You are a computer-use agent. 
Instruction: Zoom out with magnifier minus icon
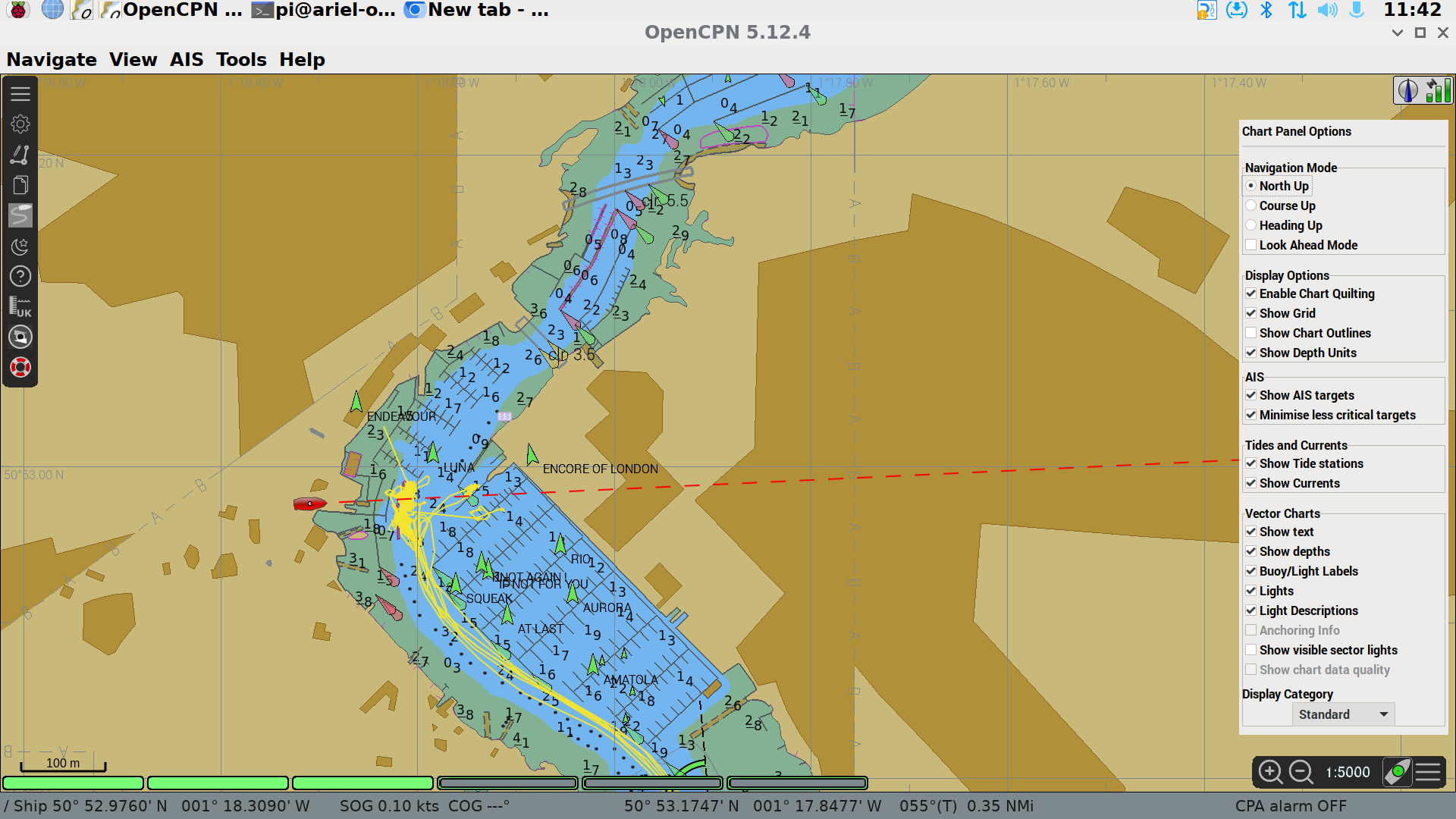1301,772
